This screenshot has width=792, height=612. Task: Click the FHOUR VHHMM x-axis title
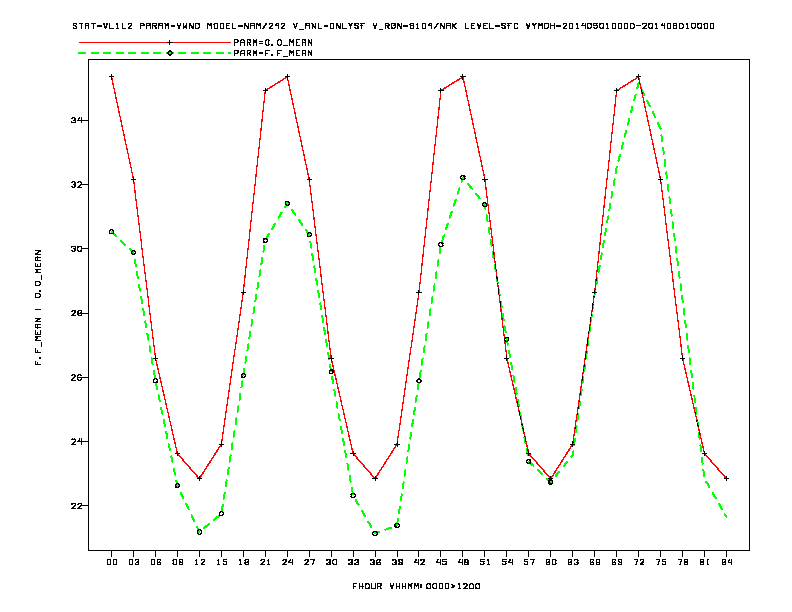pos(416,586)
